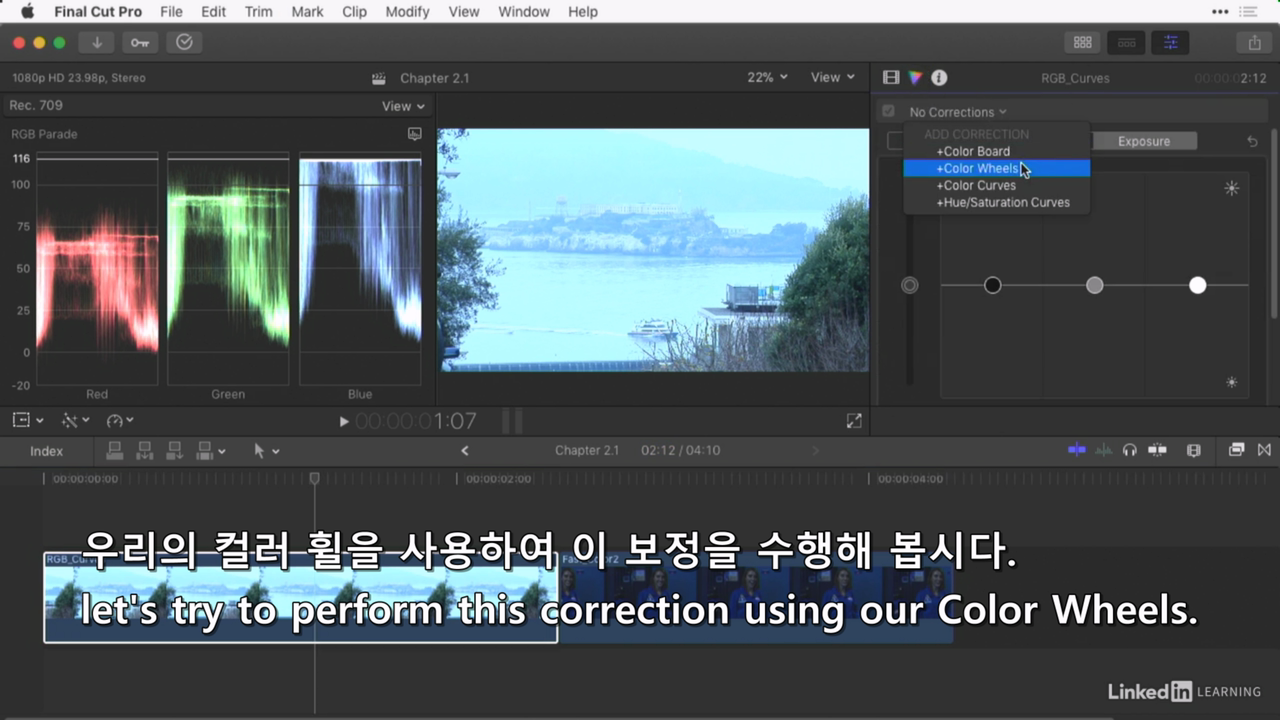Click the clapperboard icon beside Chapter 2.1

379,78
